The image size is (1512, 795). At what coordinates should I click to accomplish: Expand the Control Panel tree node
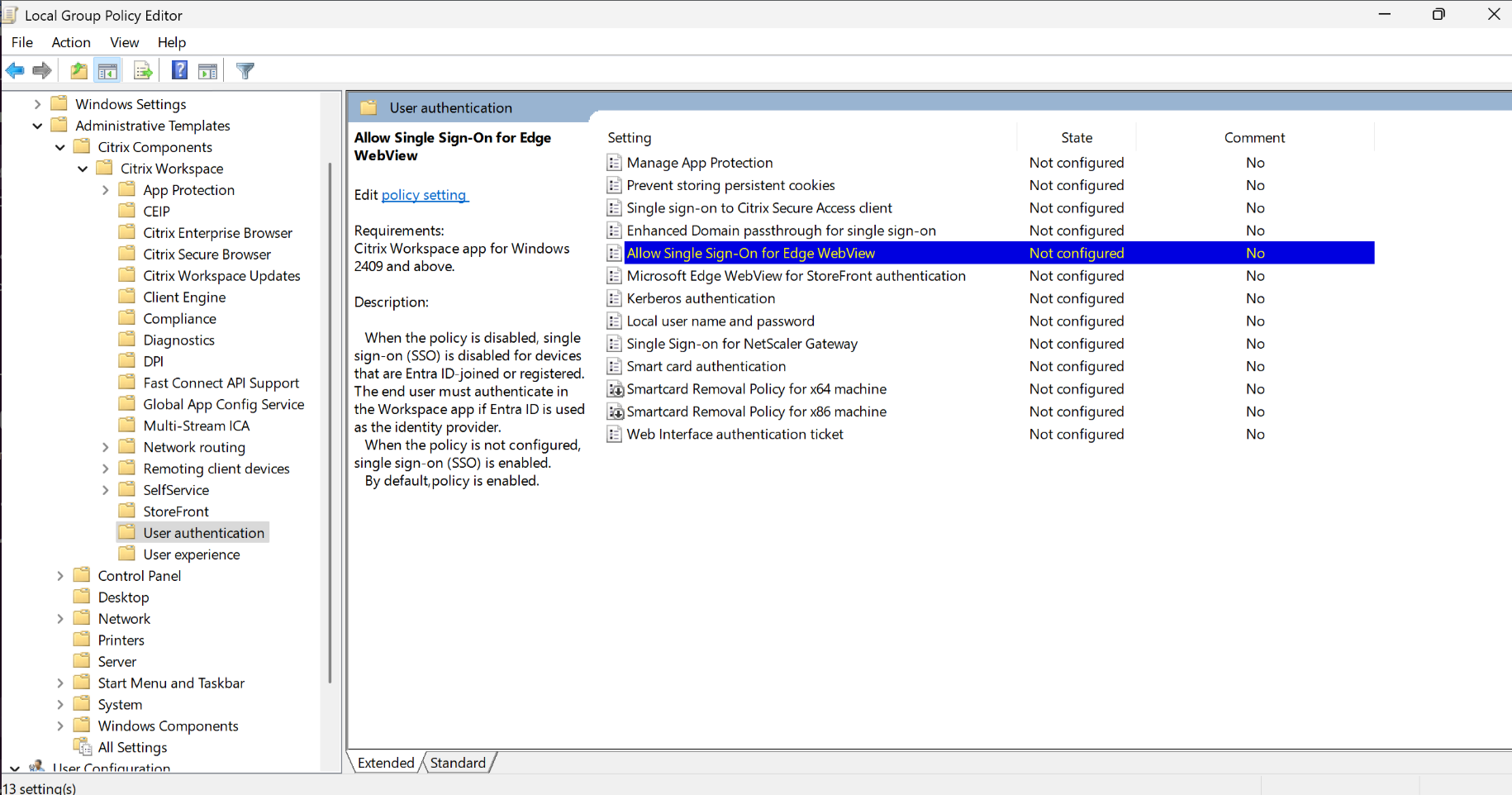point(60,576)
